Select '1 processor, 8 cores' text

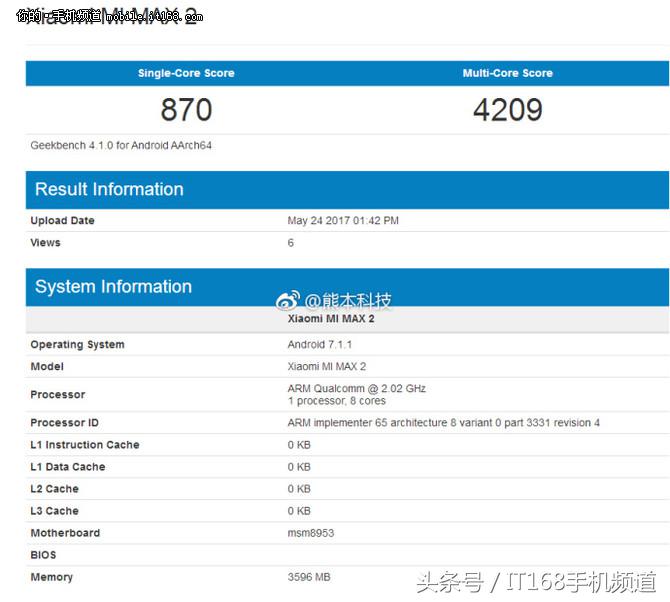coord(336,401)
